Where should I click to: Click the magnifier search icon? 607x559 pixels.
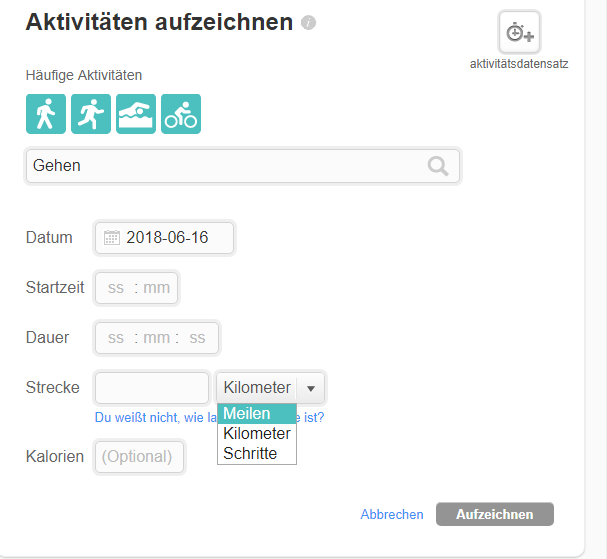[x=438, y=166]
